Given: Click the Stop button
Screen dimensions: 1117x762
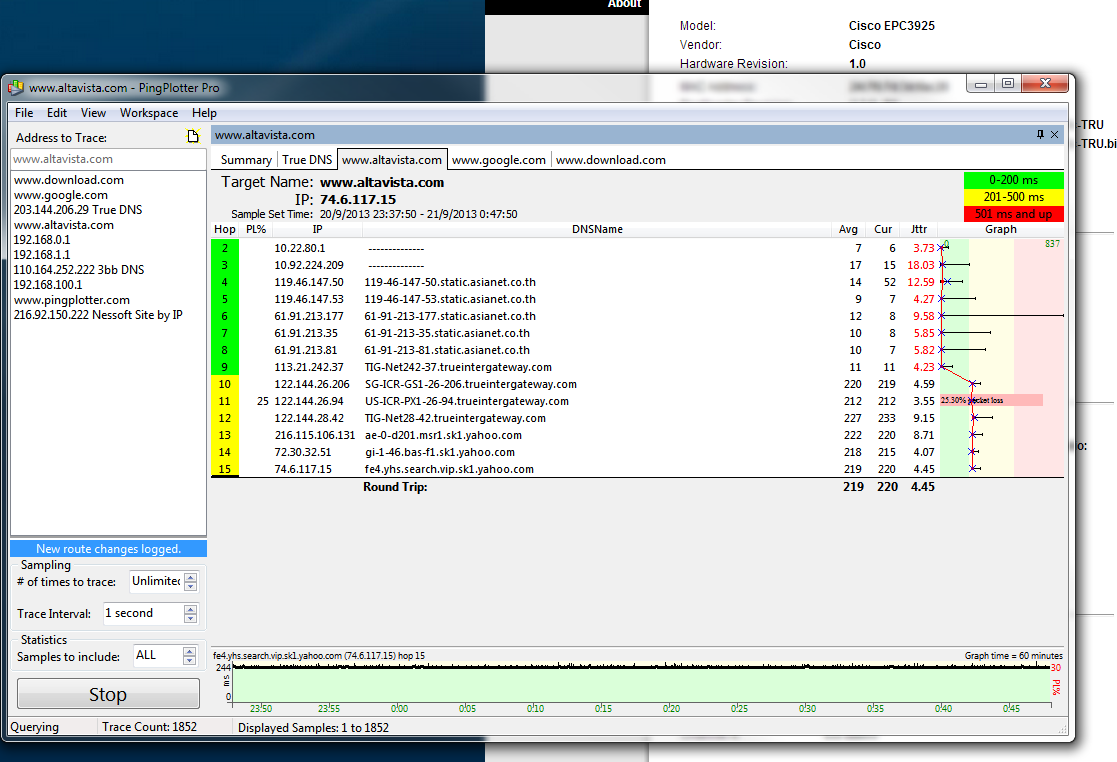Looking at the screenshot, I should (x=108, y=694).
